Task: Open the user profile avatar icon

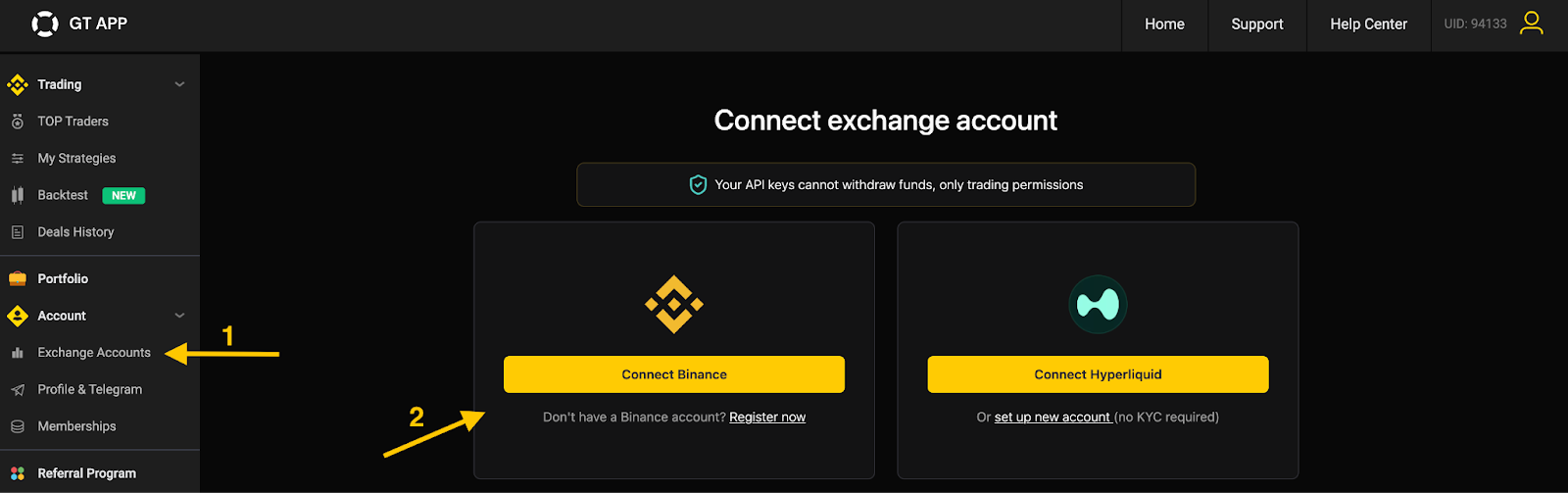Action: coord(1531,24)
